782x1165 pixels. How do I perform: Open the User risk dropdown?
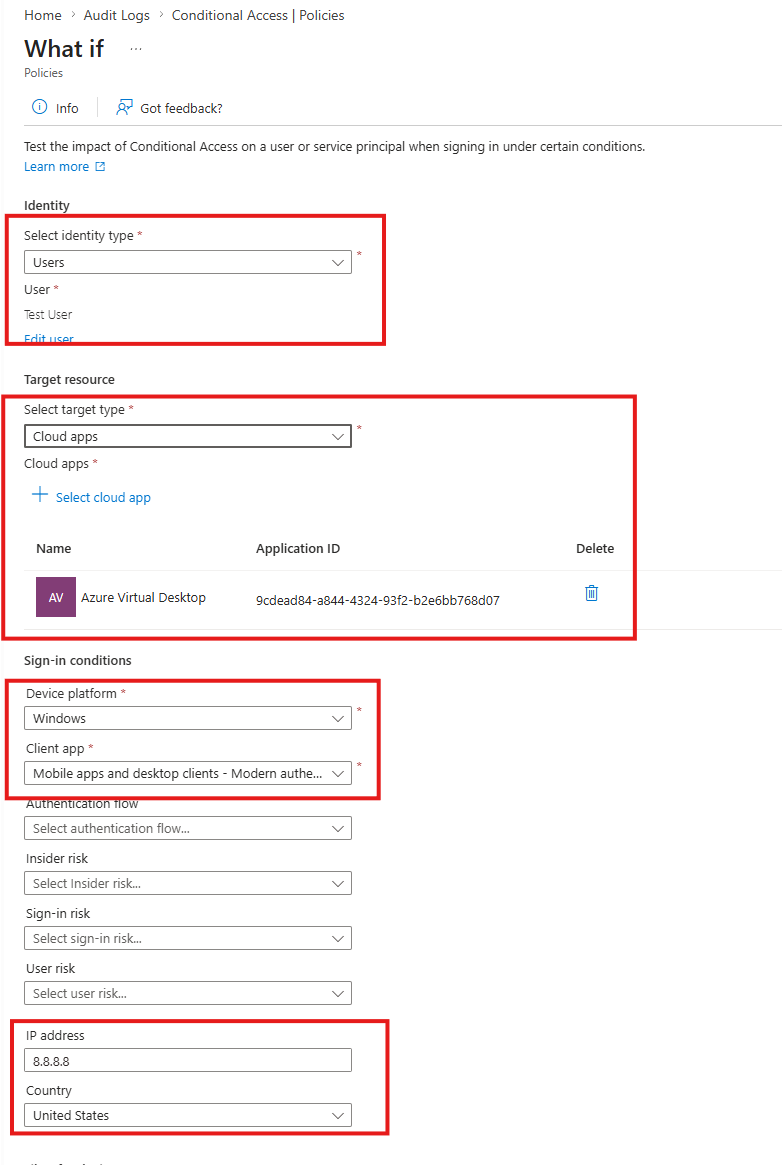[188, 993]
